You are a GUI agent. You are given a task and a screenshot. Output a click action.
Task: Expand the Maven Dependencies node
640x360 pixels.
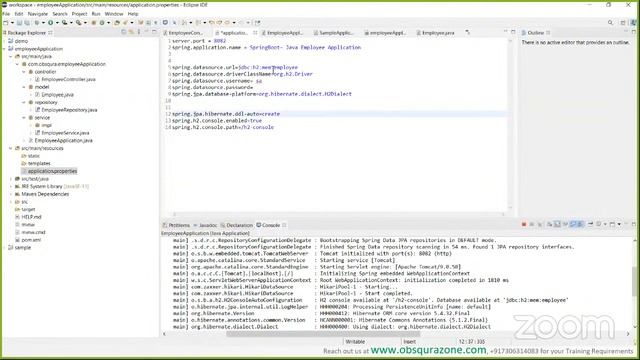click(11, 194)
